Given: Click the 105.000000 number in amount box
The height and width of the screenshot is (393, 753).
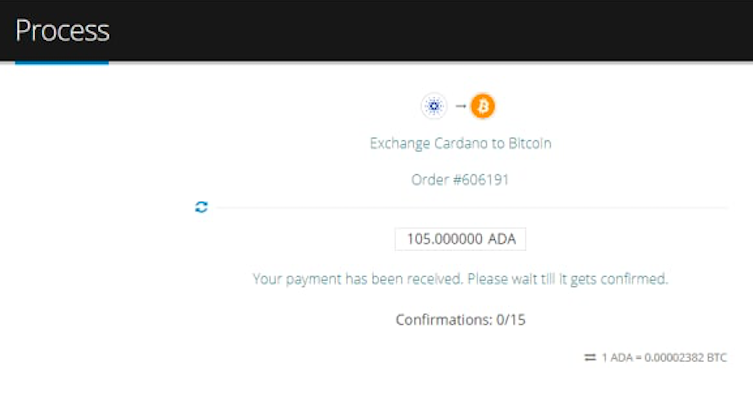Looking at the screenshot, I should pos(445,239).
